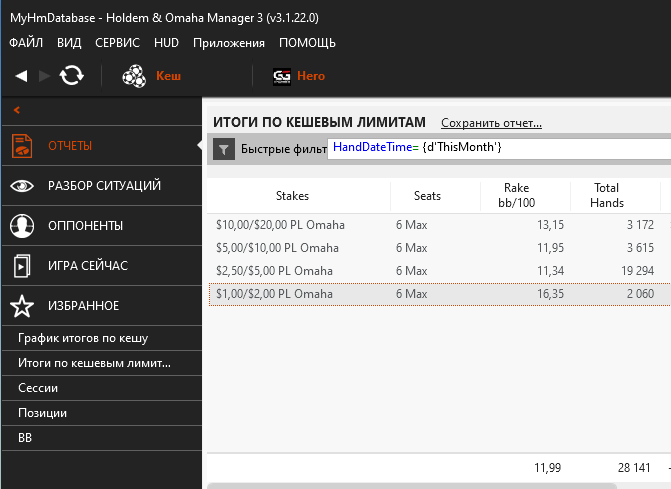Click the person icon for ОППОНЕНТЫ
The width and height of the screenshot is (671, 489).
22,225
